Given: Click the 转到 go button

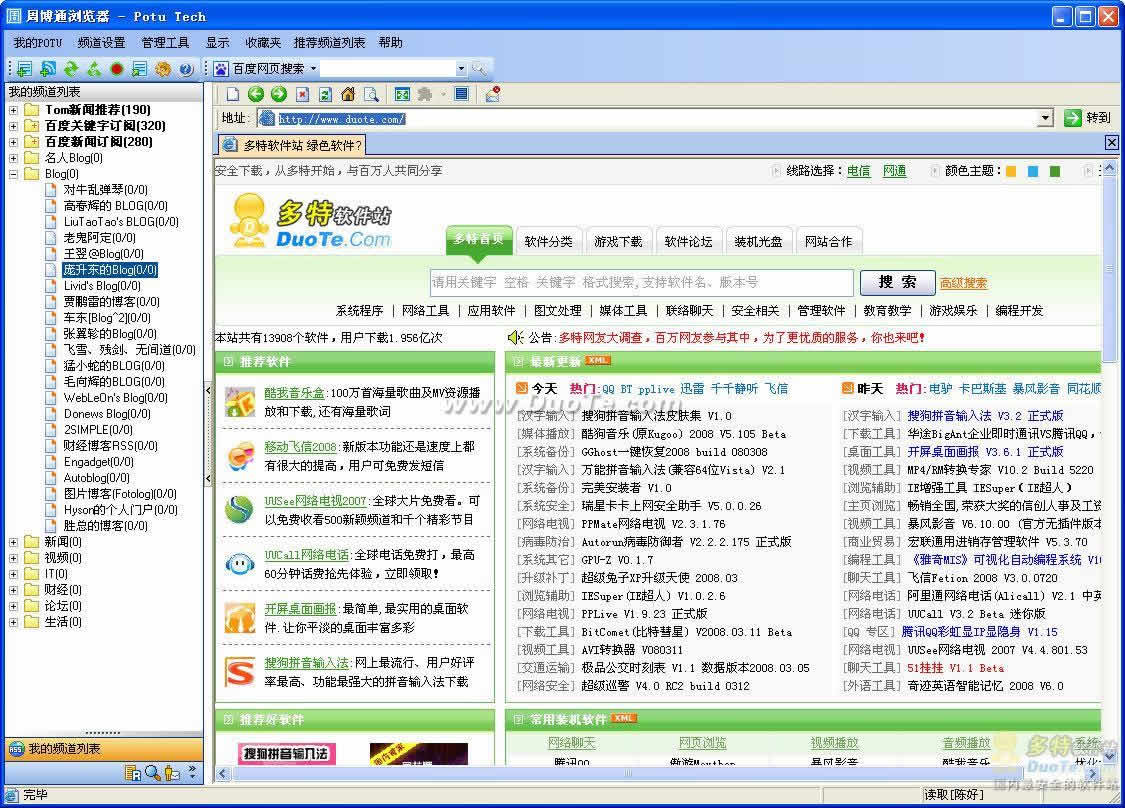Looking at the screenshot, I should click(1088, 118).
